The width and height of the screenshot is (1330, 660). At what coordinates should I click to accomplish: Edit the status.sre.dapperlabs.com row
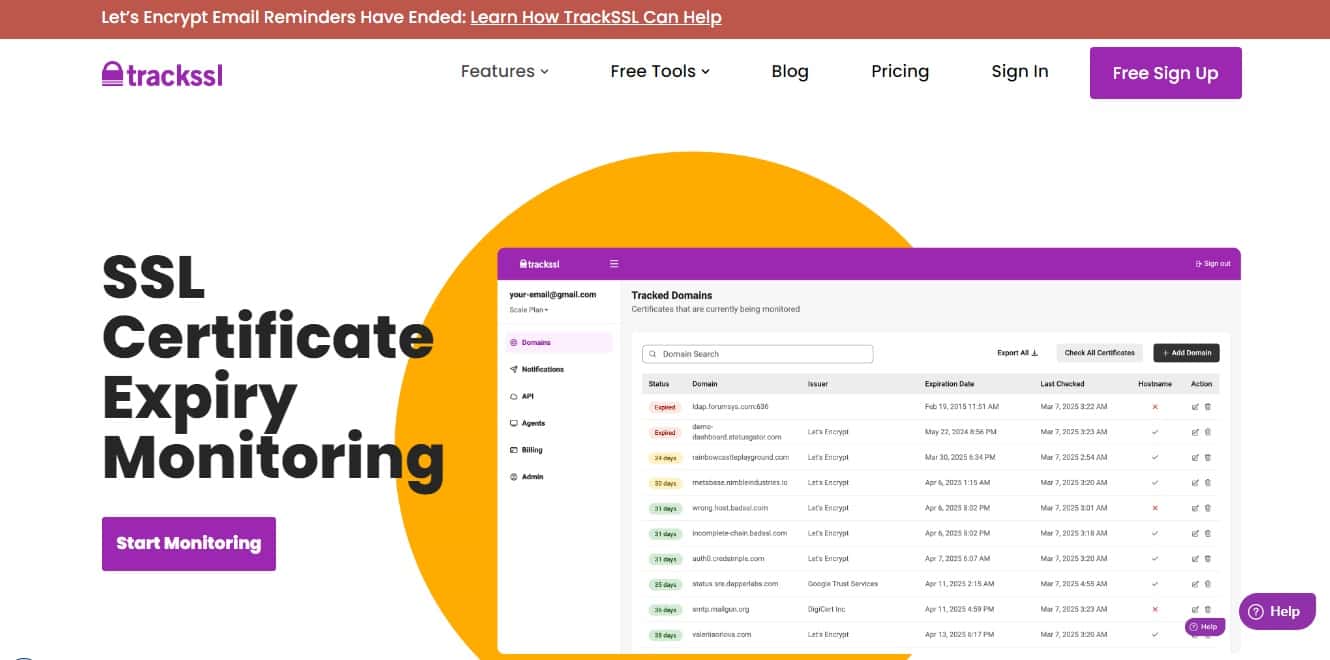(x=1195, y=584)
